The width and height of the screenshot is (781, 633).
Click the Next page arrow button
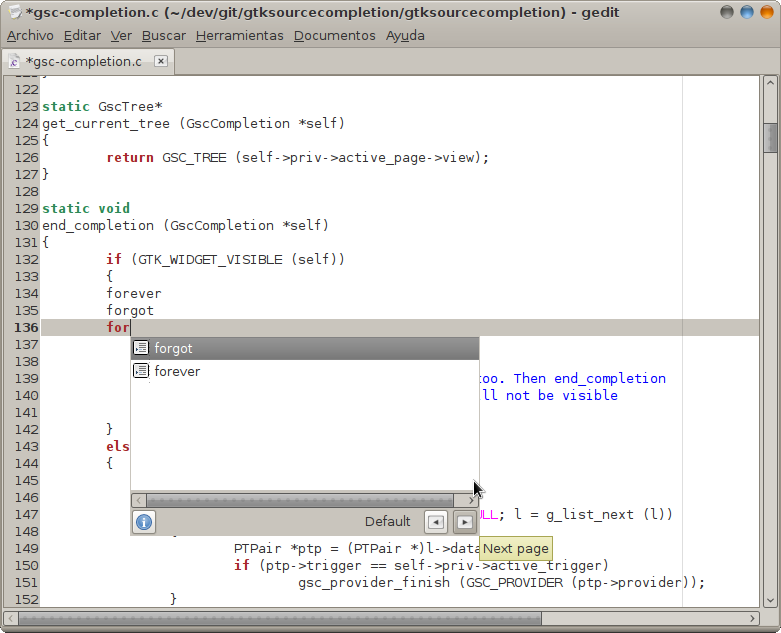point(464,522)
